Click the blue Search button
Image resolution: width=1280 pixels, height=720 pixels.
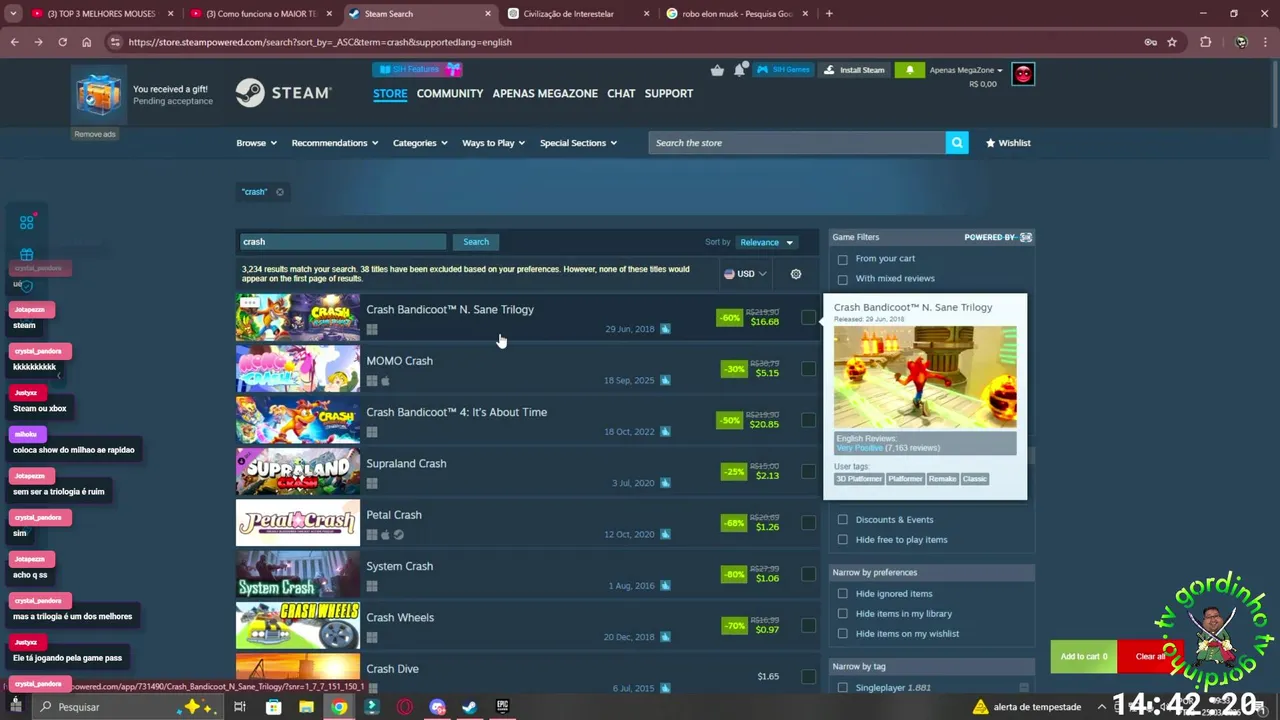point(476,242)
